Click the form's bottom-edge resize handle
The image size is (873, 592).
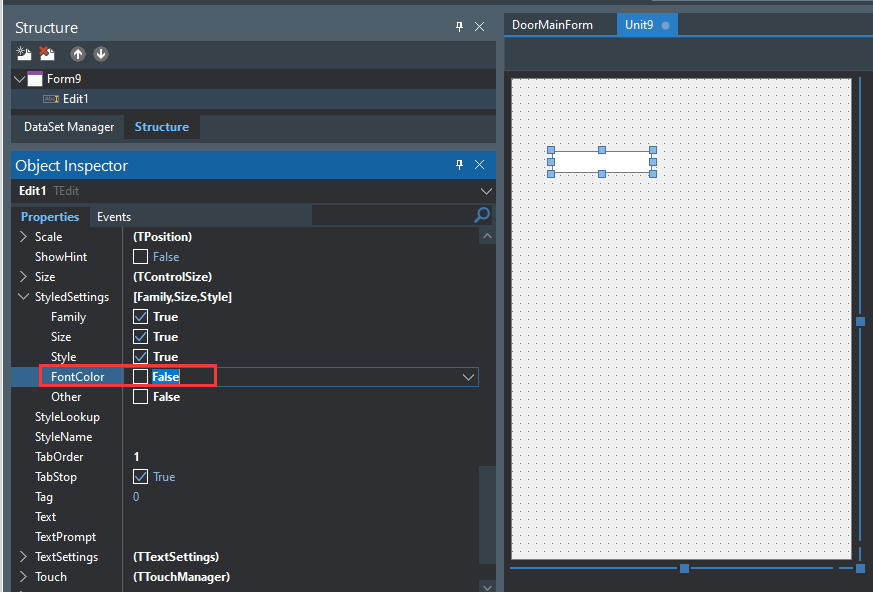pyautogui.click(x=685, y=569)
